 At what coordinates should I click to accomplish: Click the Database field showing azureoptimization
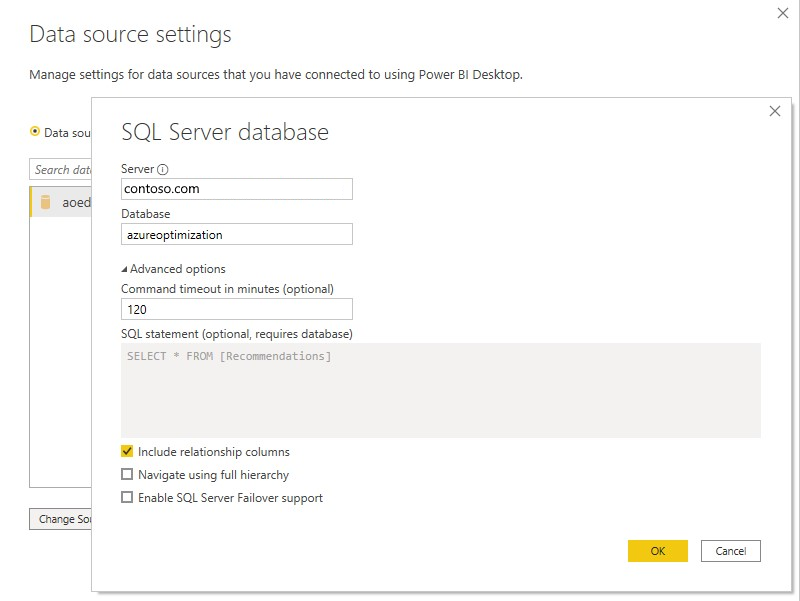[x=237, y=234]
